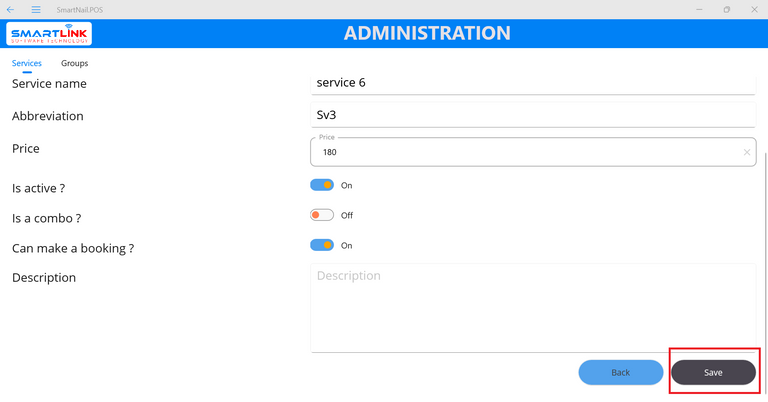
Task: Click the Back button
Action: click(620, 372)
